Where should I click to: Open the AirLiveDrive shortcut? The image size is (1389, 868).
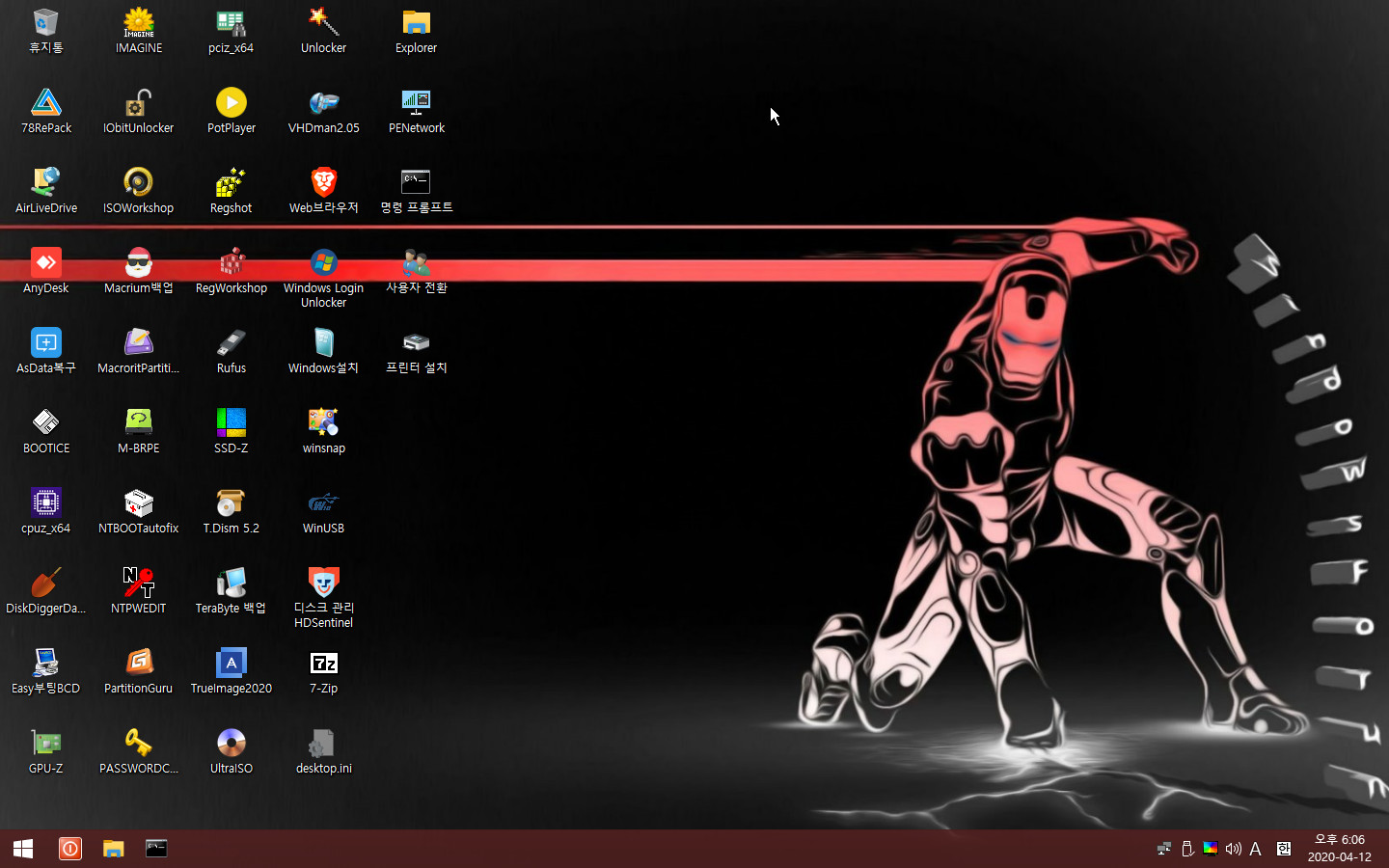tap(46, 191)
